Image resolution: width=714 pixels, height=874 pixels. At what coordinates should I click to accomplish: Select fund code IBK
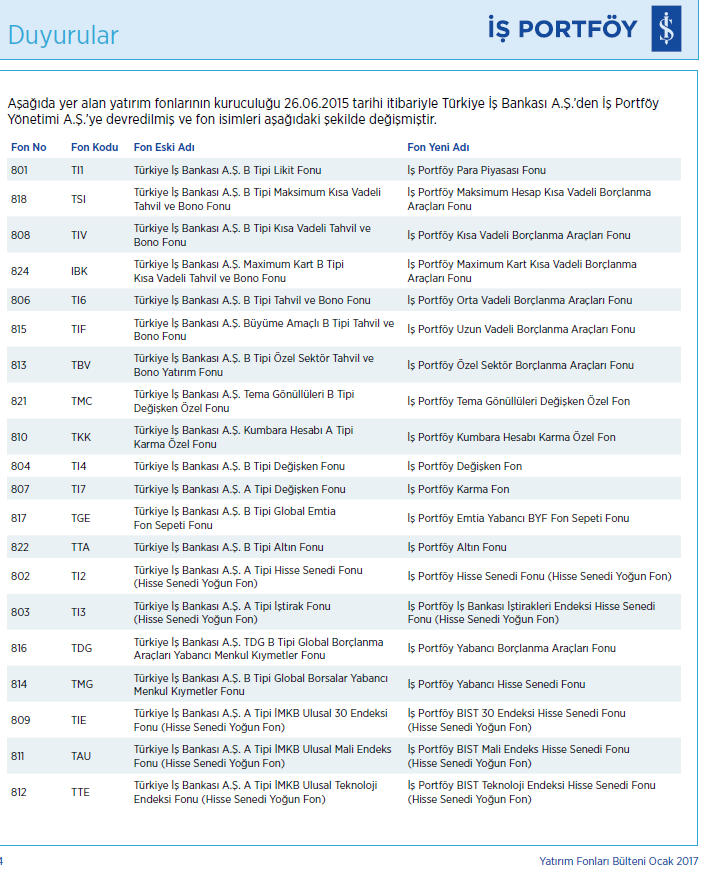click(79, 271)
